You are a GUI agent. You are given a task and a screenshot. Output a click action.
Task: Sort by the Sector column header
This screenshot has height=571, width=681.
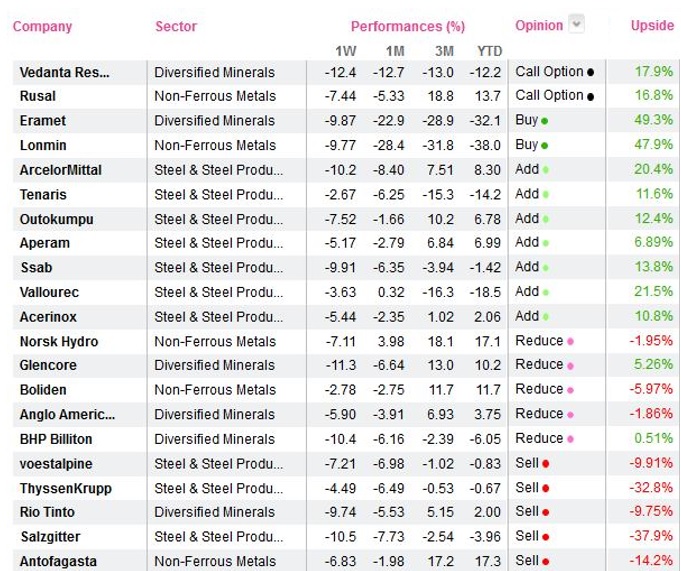[x=176, y=26]
